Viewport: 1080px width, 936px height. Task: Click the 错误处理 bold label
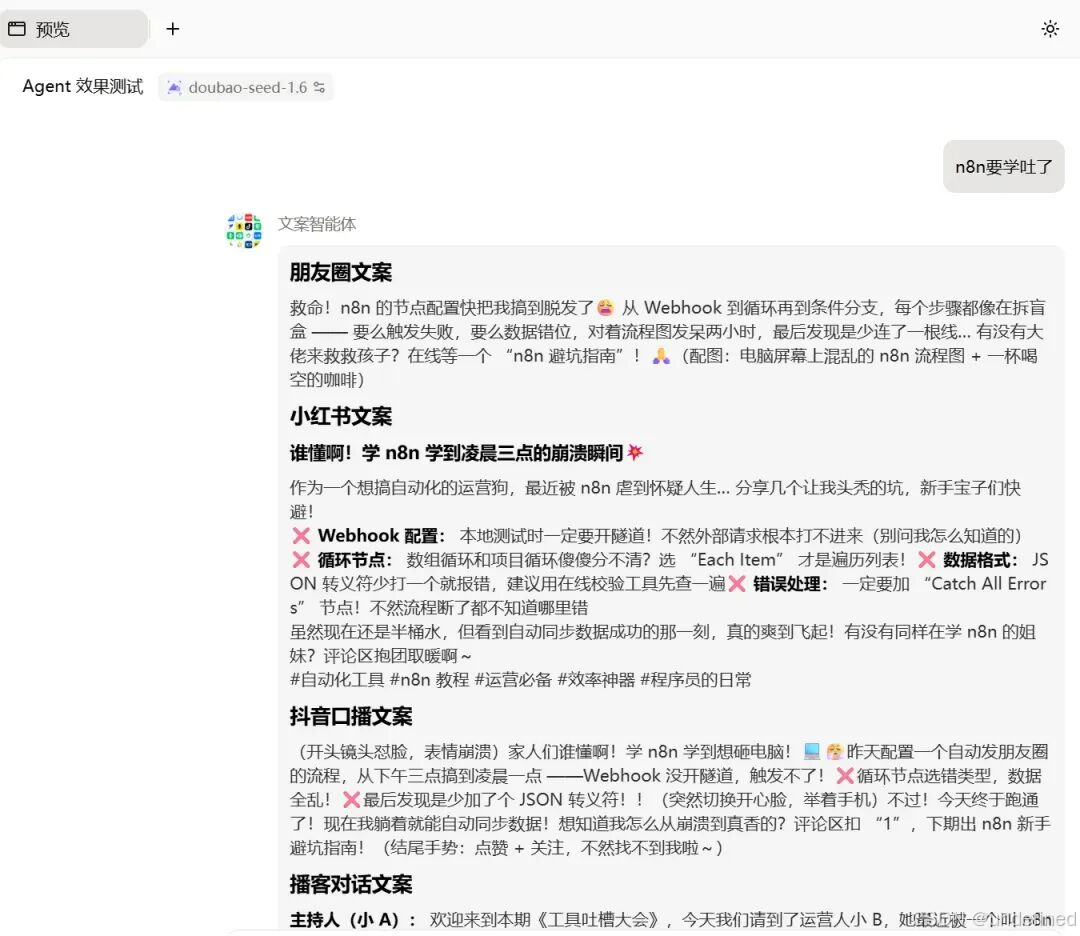[790, 584]
